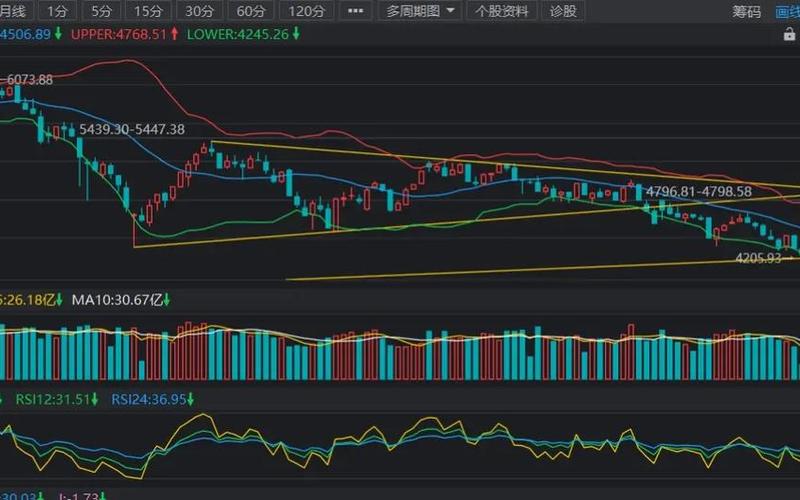Click the 4796.81-4798.58 gap annotation

[698, 190]
